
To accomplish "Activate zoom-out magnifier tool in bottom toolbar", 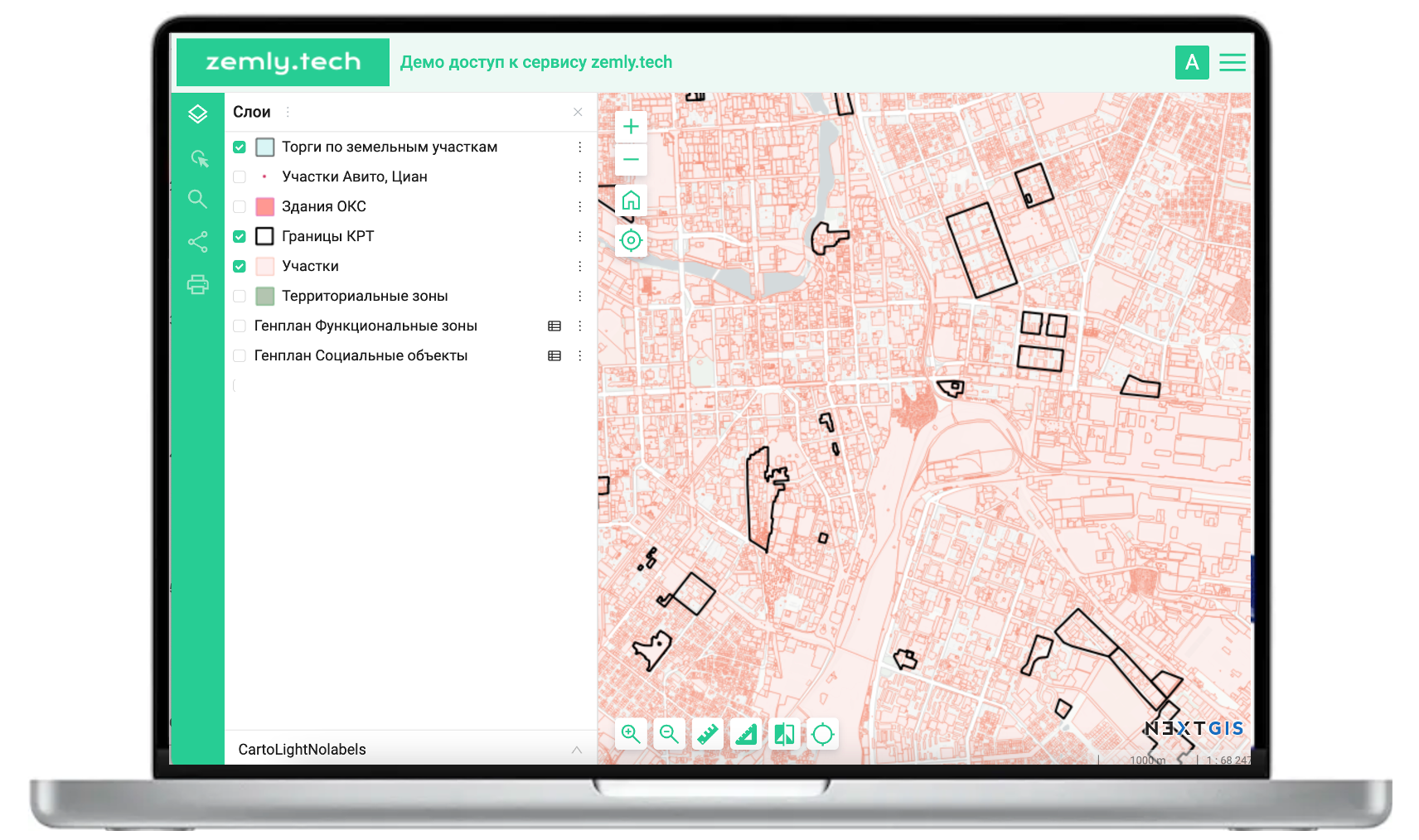I will pos(669,734).
